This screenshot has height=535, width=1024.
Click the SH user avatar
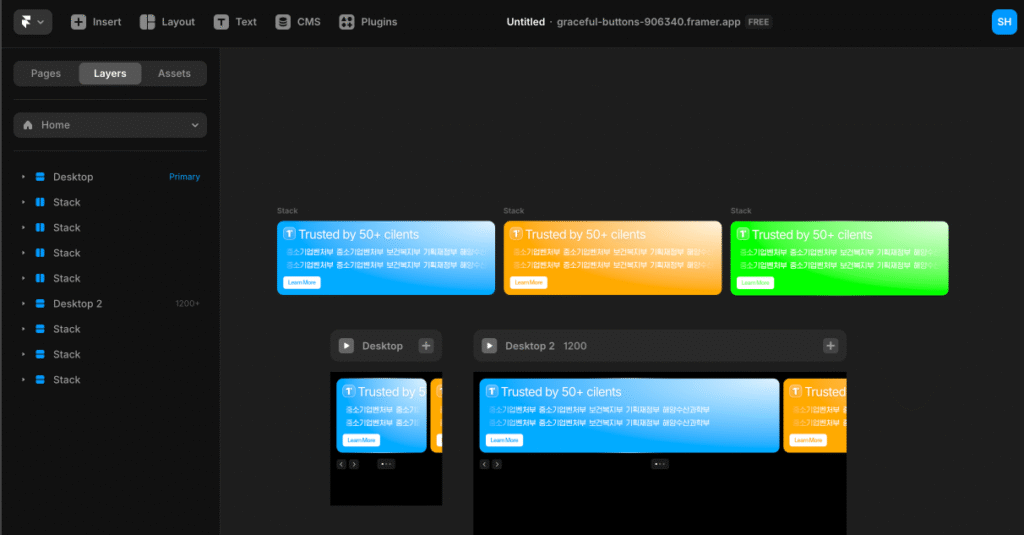[x=1004, y=22]
